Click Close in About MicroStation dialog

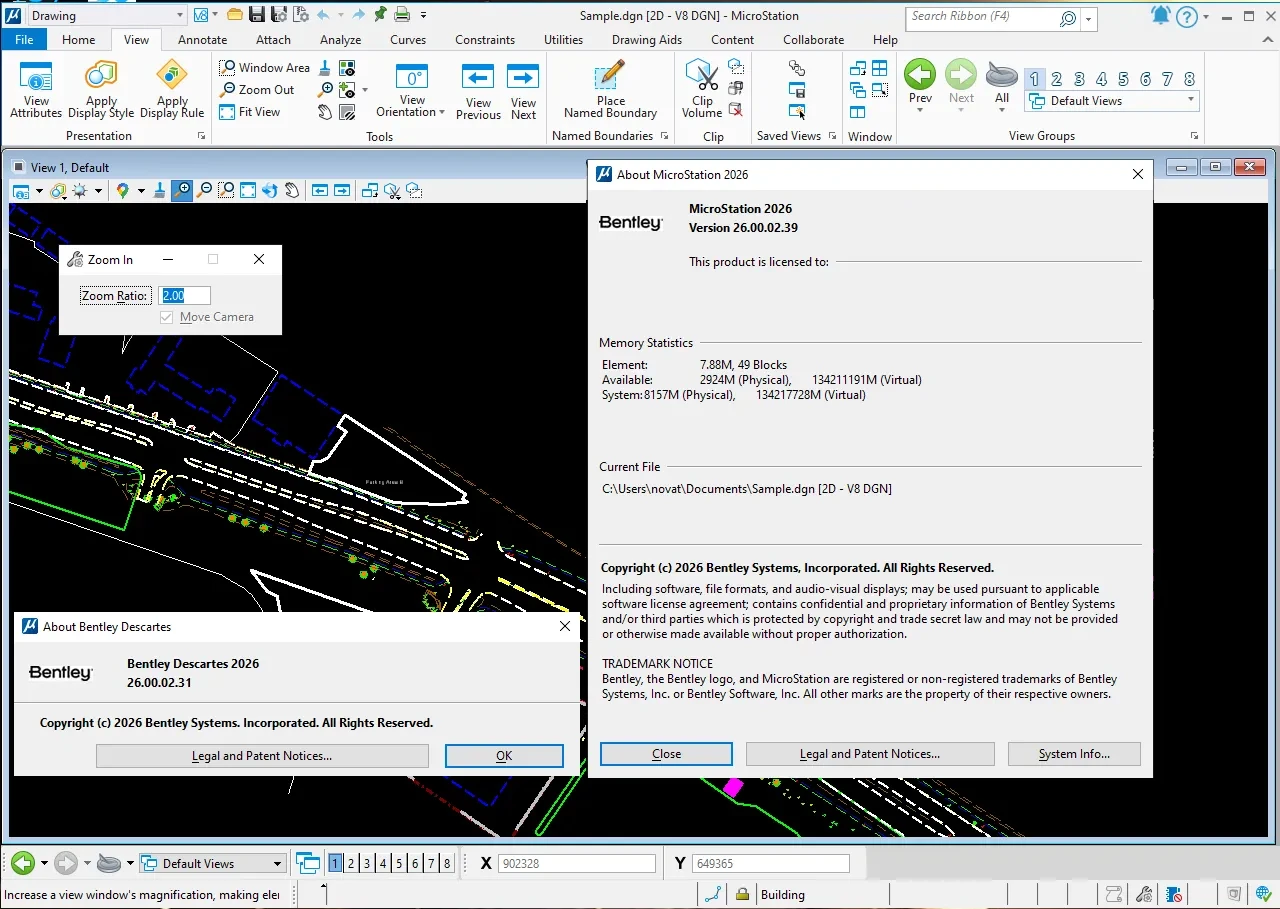point(666,754)
